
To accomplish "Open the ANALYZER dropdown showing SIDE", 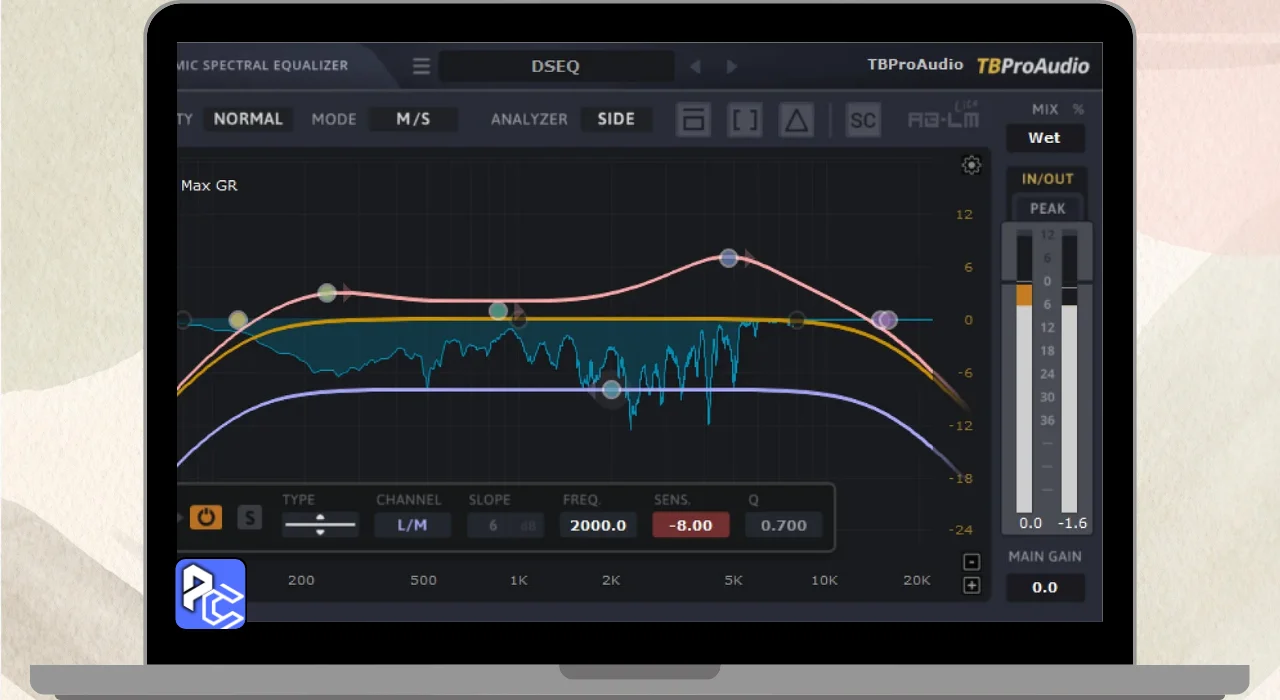I will (x=616, y=119).
